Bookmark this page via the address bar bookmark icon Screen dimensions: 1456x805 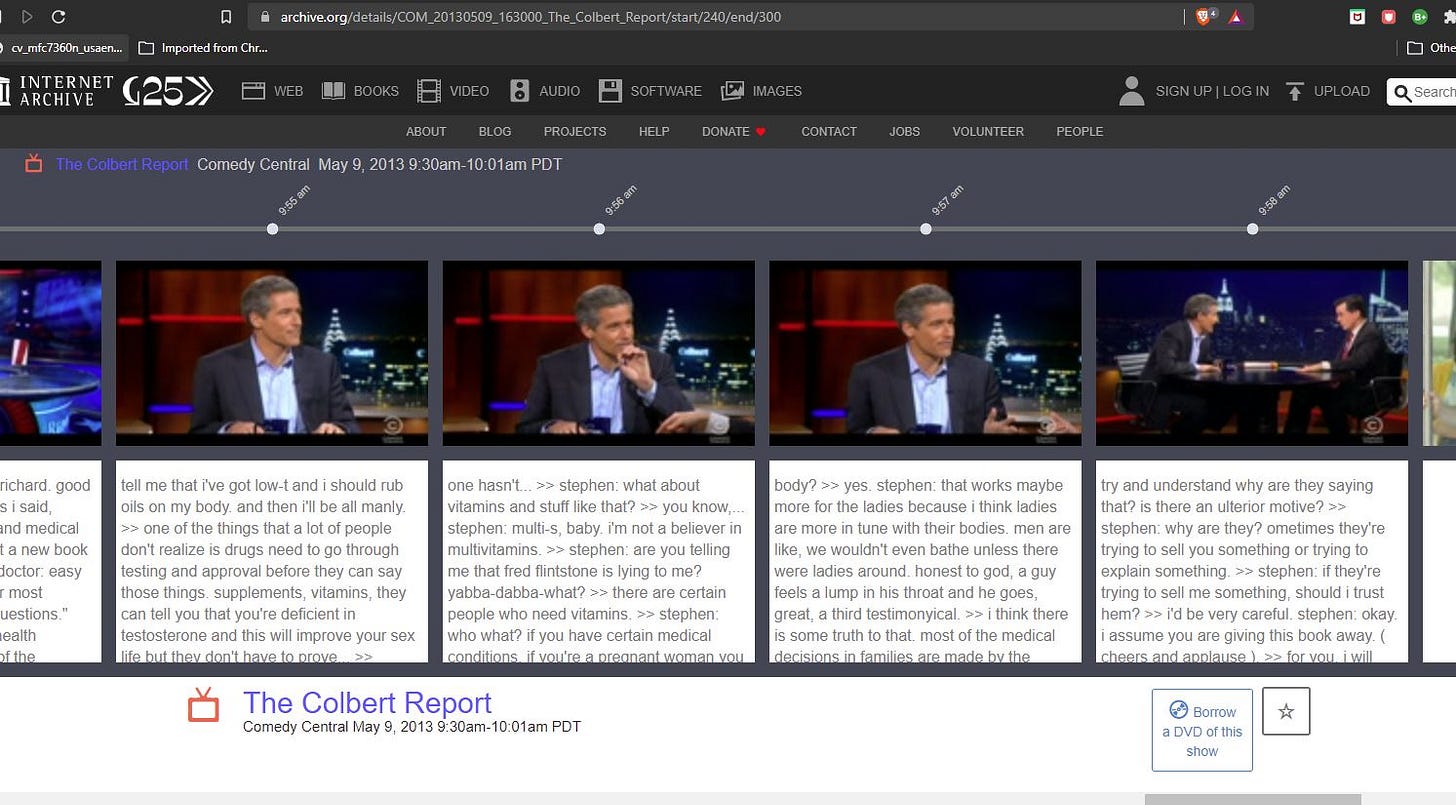[x=226, y=17]
